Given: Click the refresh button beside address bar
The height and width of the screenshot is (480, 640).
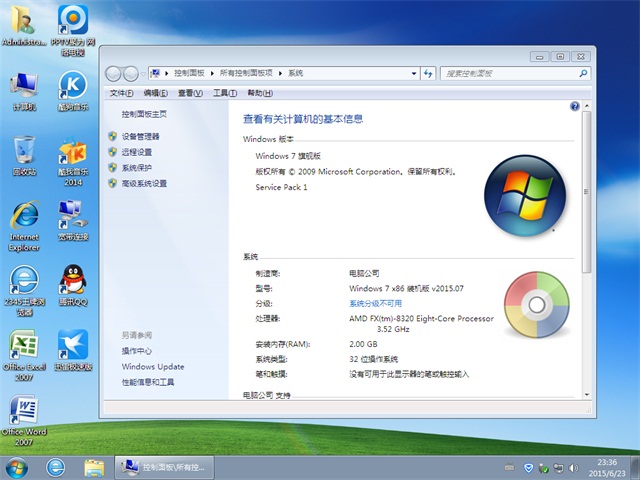Looking at the screenshot, I should (x=428, y=73).
